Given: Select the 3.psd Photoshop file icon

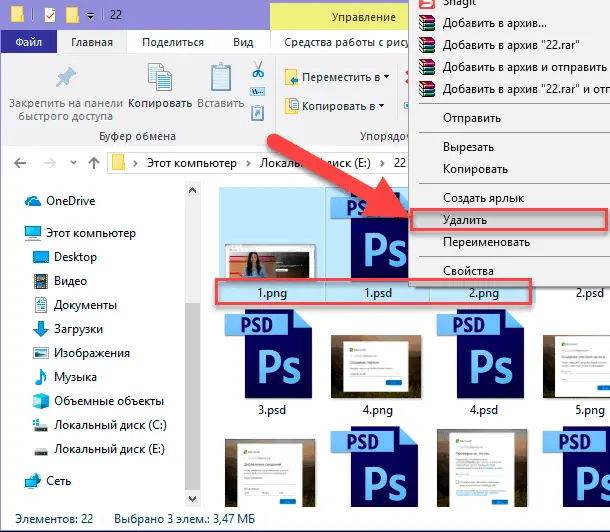Looking at the screenshot, I should click(x=268, y=354).
